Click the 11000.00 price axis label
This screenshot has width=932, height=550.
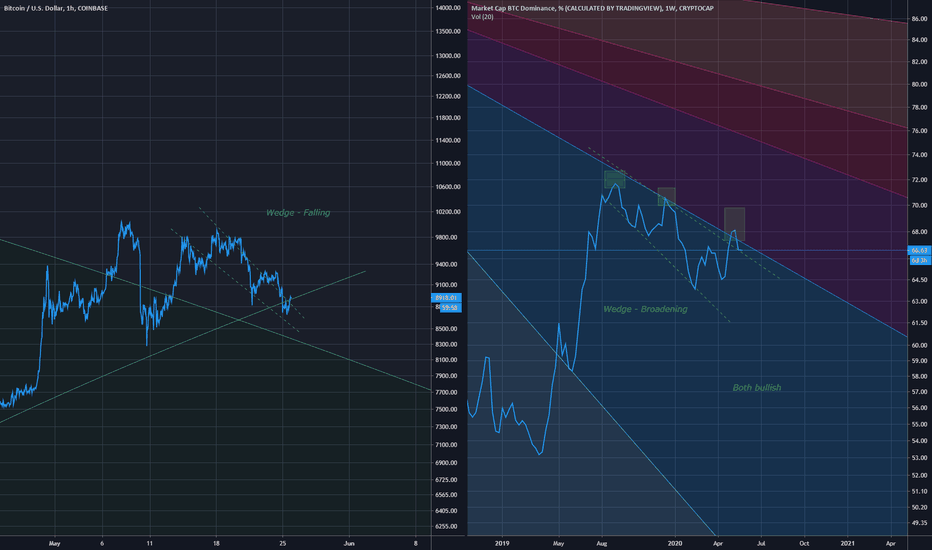pos(448,163)
